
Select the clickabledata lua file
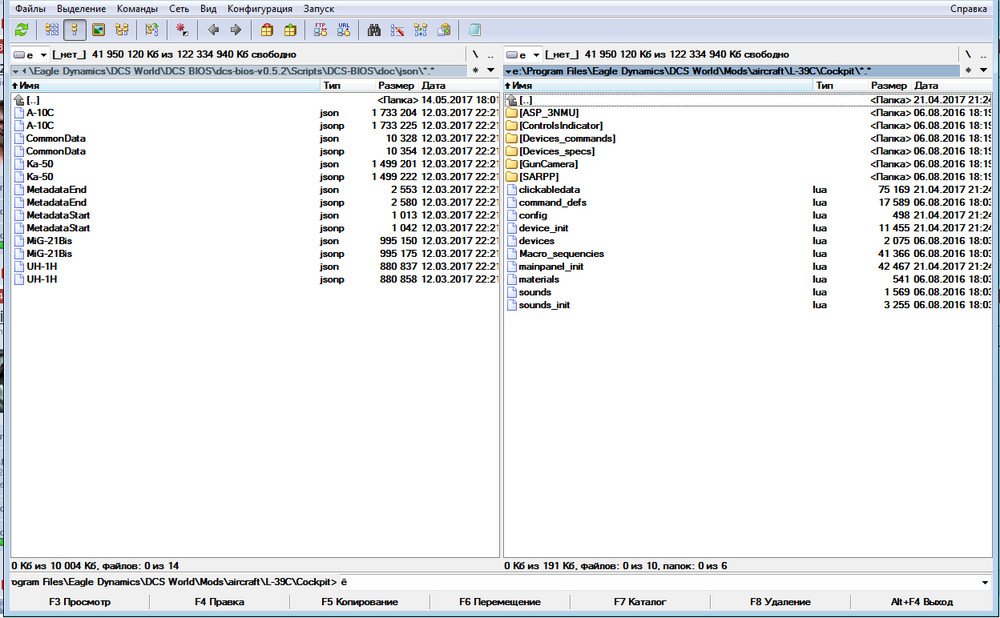748,189
